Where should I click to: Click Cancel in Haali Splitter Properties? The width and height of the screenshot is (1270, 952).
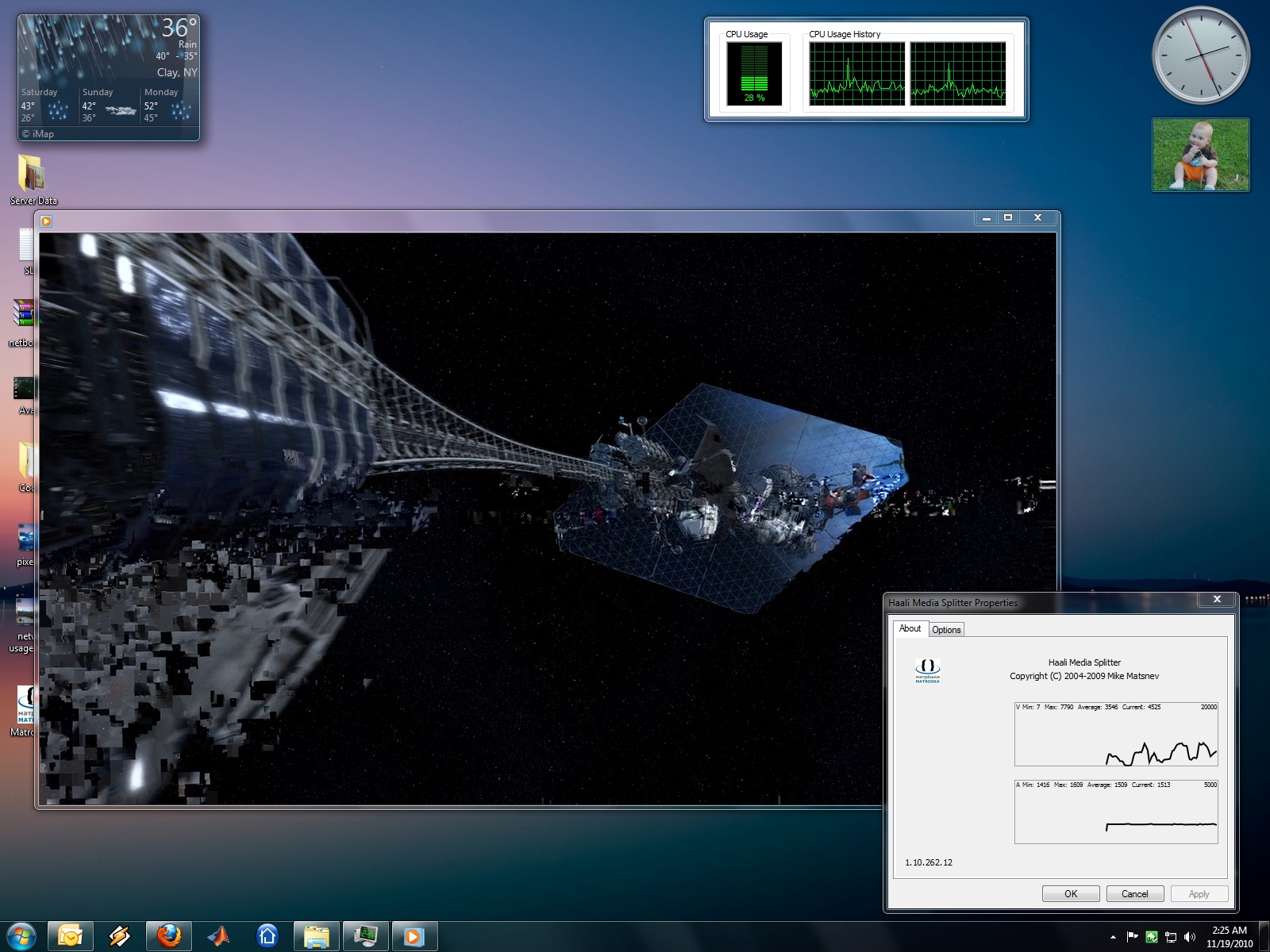coord(1134,894)
